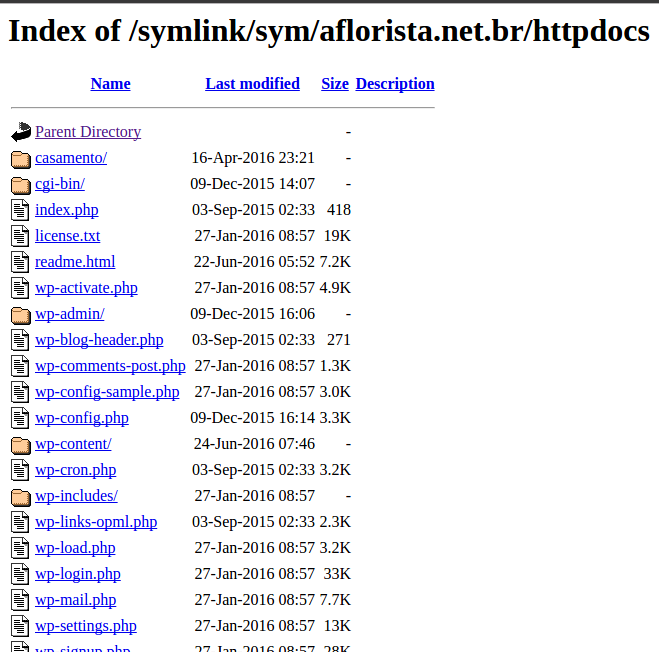Click the file icon beside wp-settings.php
The width and height of the screenshot is (659, 652).
[20, 626]
